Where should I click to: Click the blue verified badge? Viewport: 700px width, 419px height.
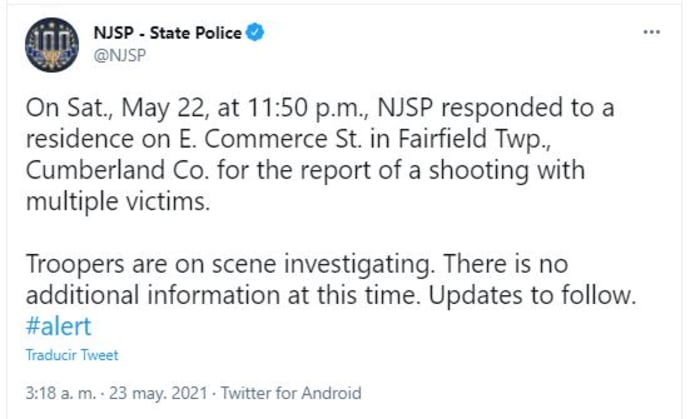tap(256, 33)
